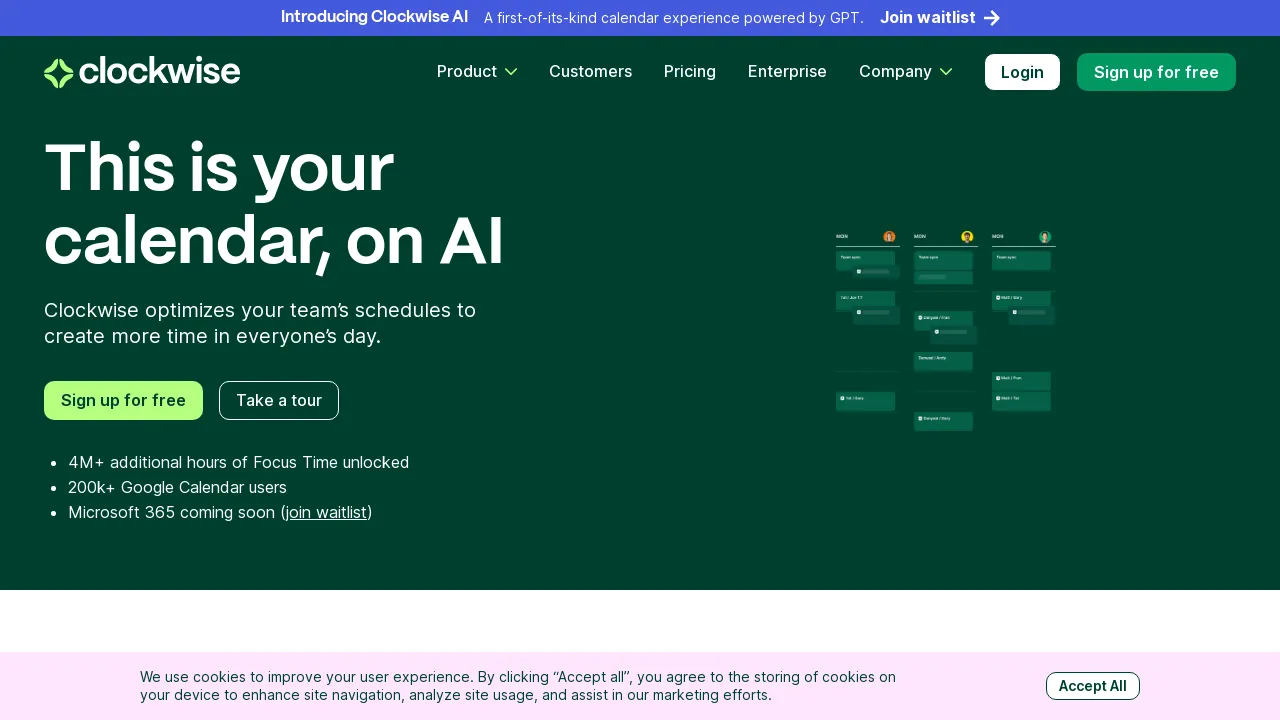
Task: Go to the Customers page
Action: pos(590,72)
